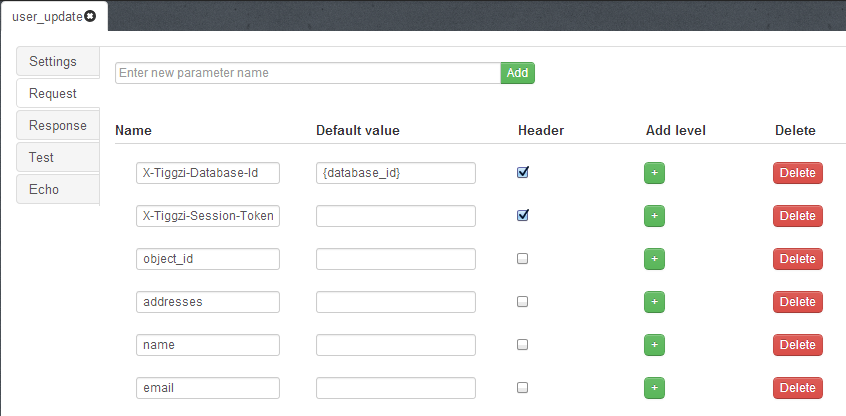Uncheck Header for X-Tiggzi-Database-Id
Image resolution: width=846 pixels, height=416 pixels.
click(522, 172)
